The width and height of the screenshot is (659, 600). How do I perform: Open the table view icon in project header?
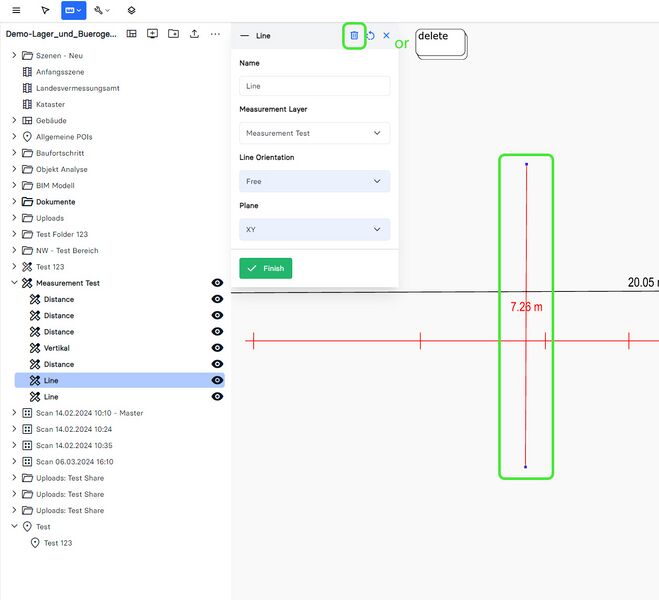click(131, 33)
